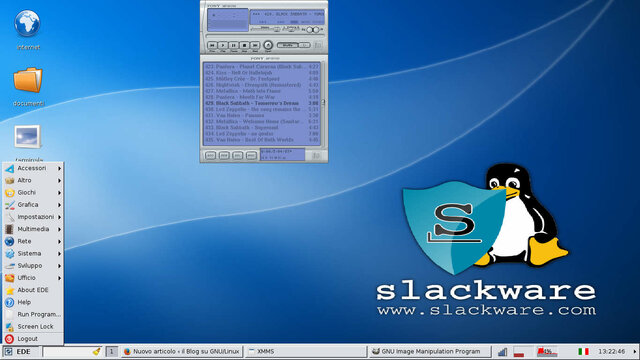Select highlighted track 429 Black Sabbath
Viewport: 640px width, 360px height.
pos(262,103)
